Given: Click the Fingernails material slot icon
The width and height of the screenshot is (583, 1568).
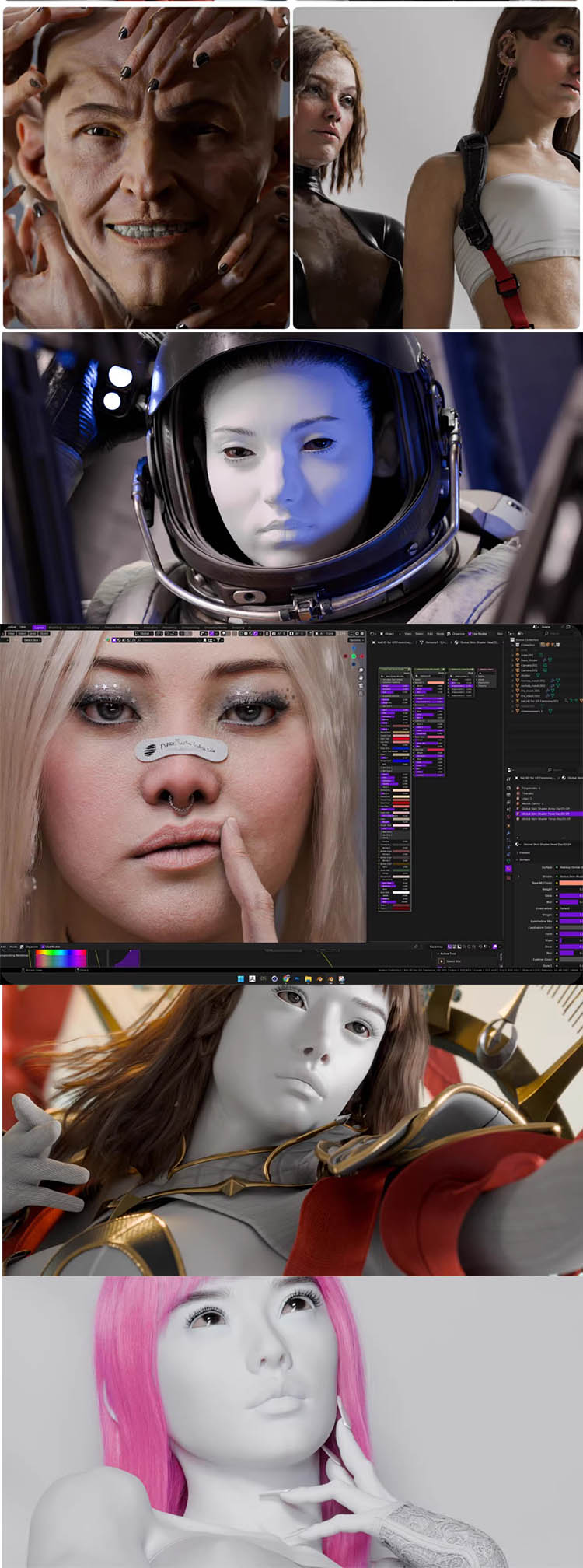Looking at the screenshot, I should (x=518, y=788).
